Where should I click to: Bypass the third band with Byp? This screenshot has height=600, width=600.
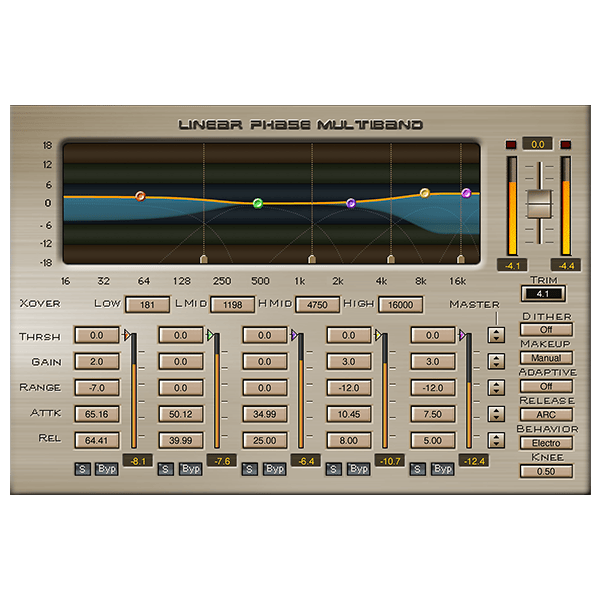point(275,469)
